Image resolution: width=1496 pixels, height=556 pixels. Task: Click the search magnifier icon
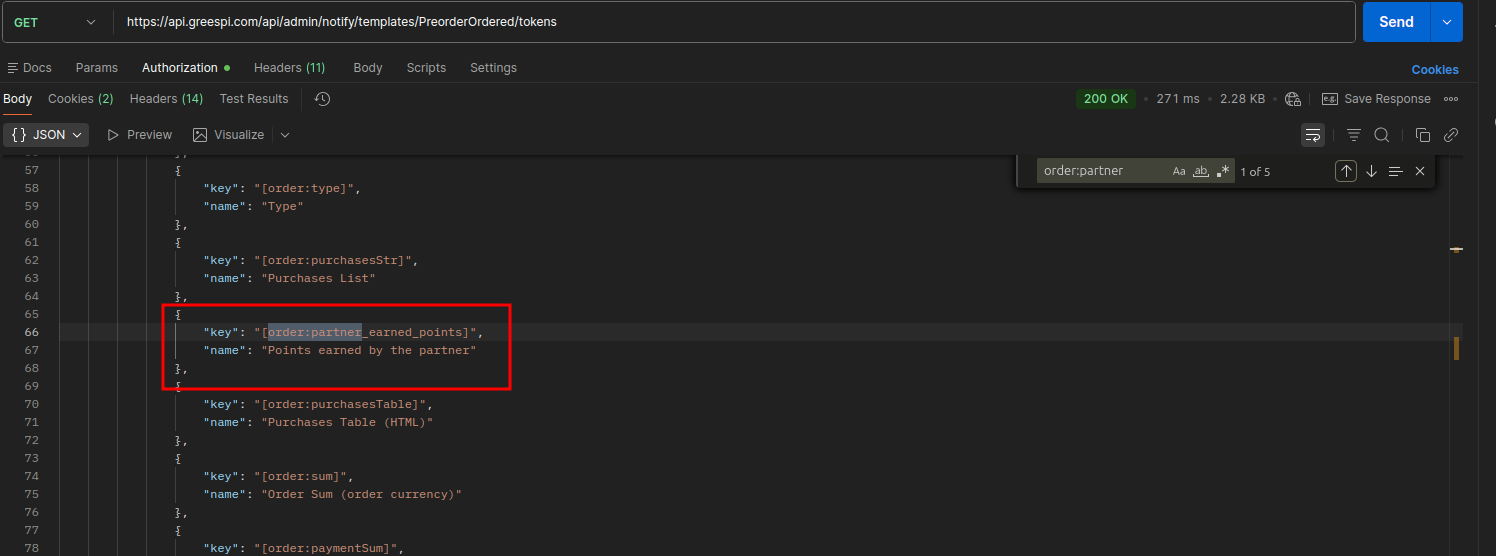pyautogui.click(x=1382, y=135)
